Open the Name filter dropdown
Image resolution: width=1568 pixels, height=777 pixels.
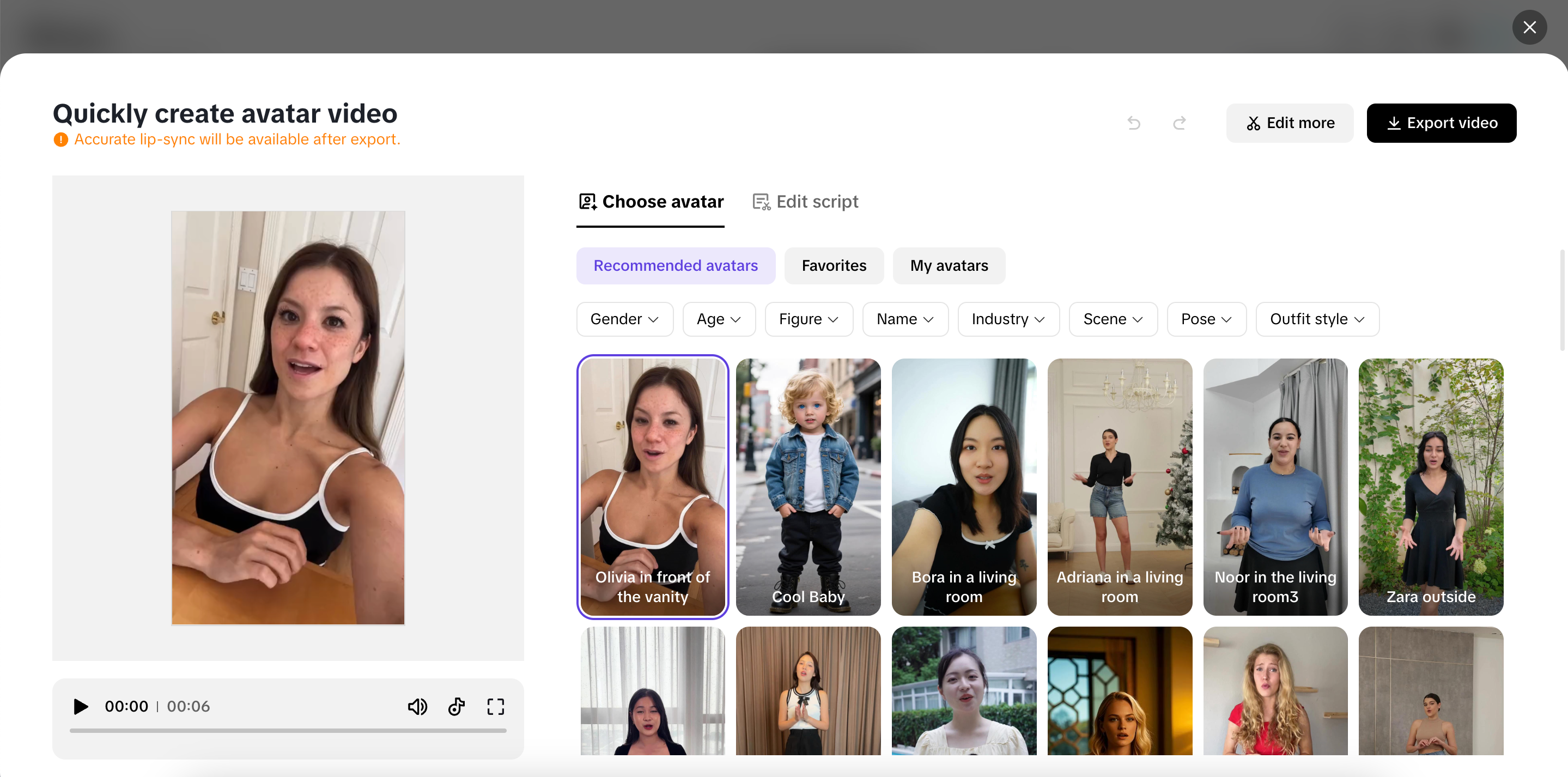point(905,319)
